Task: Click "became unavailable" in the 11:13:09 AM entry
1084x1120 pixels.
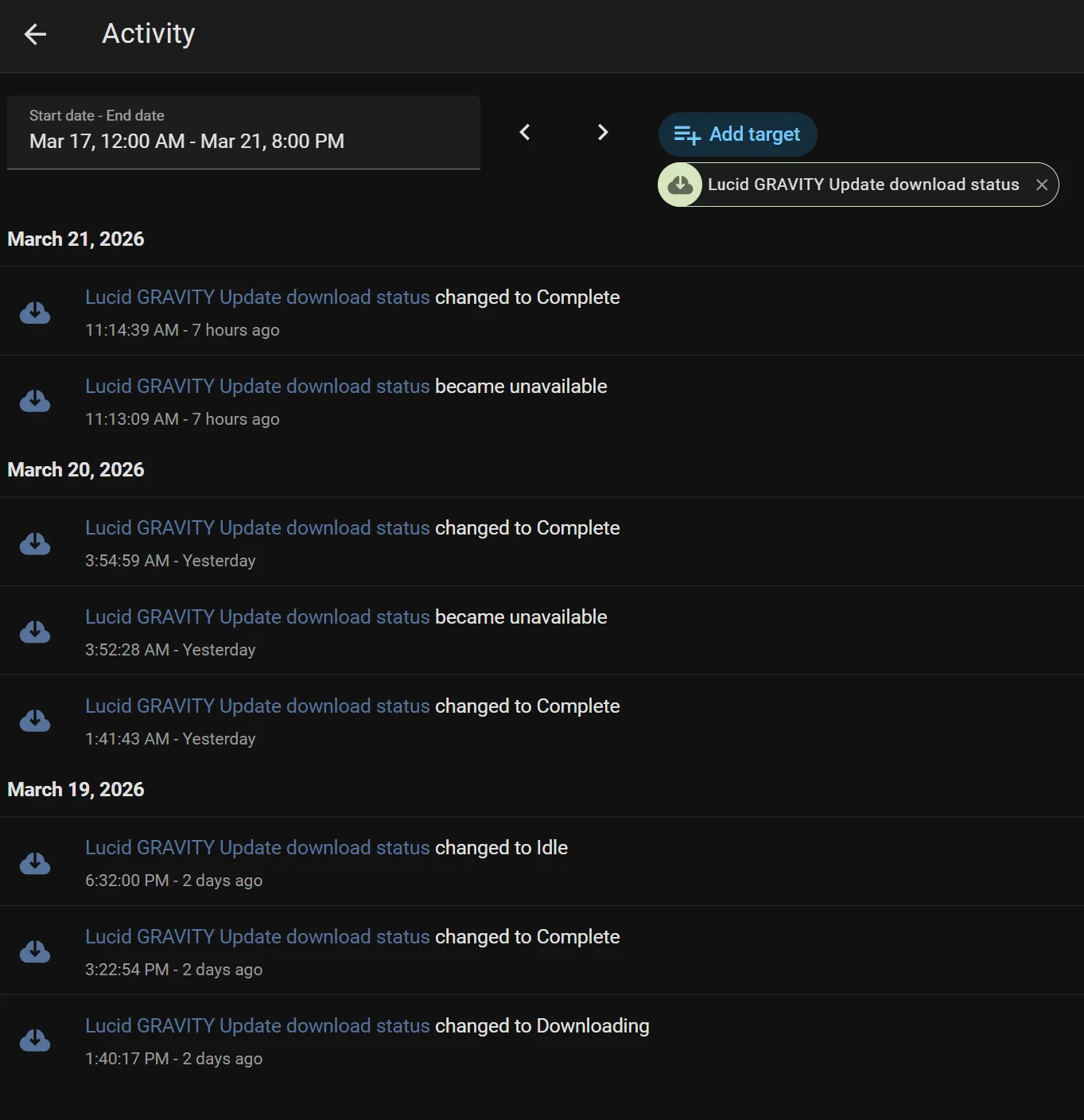Action: [521, 386]
